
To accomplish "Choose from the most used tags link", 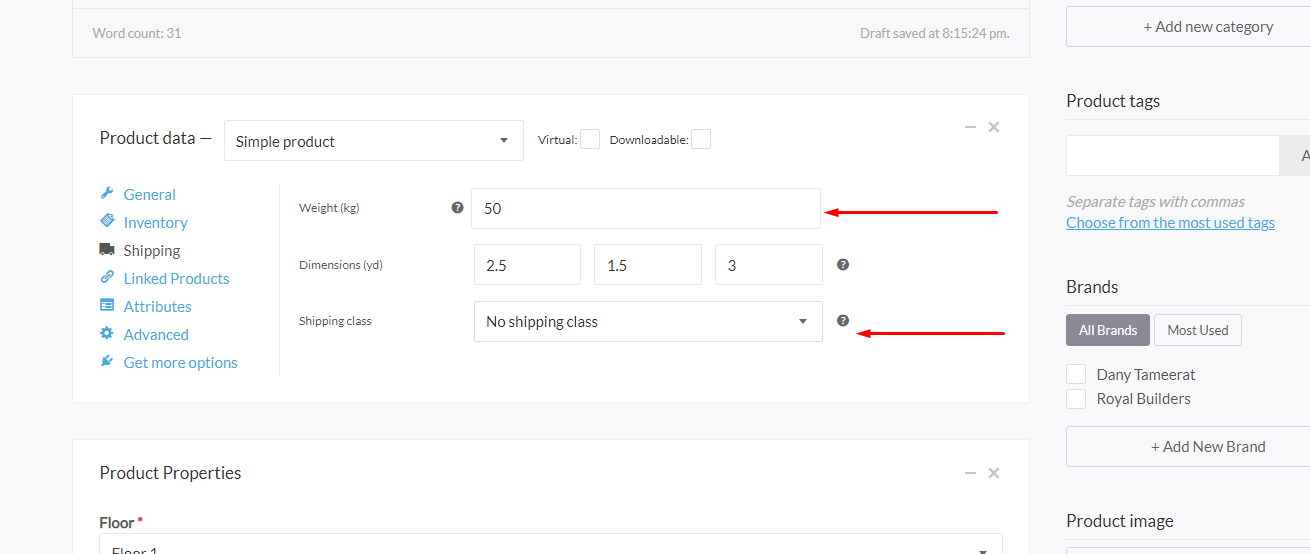I will click(1170, 223).
